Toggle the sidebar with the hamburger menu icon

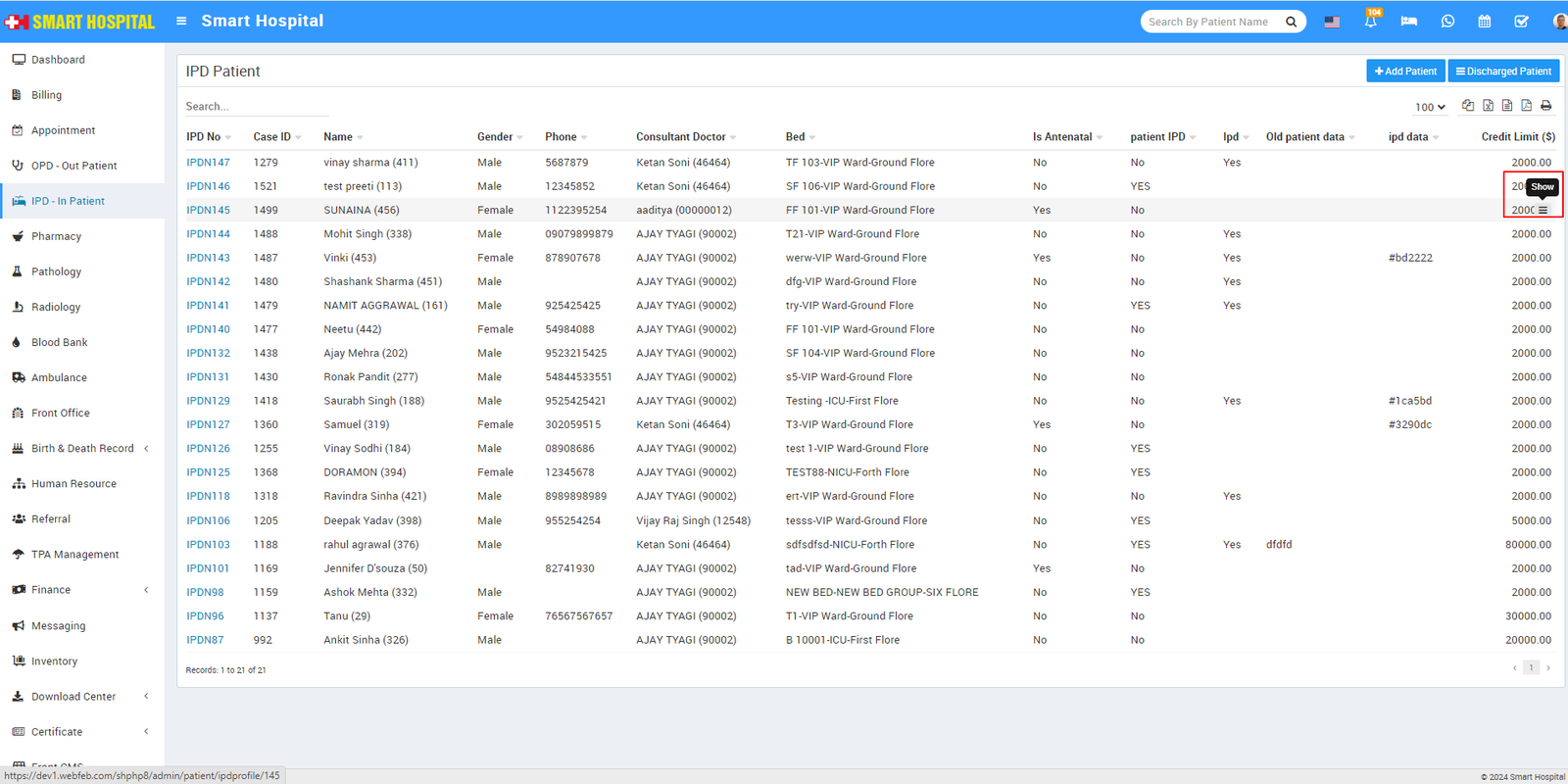tap(181, 21)
